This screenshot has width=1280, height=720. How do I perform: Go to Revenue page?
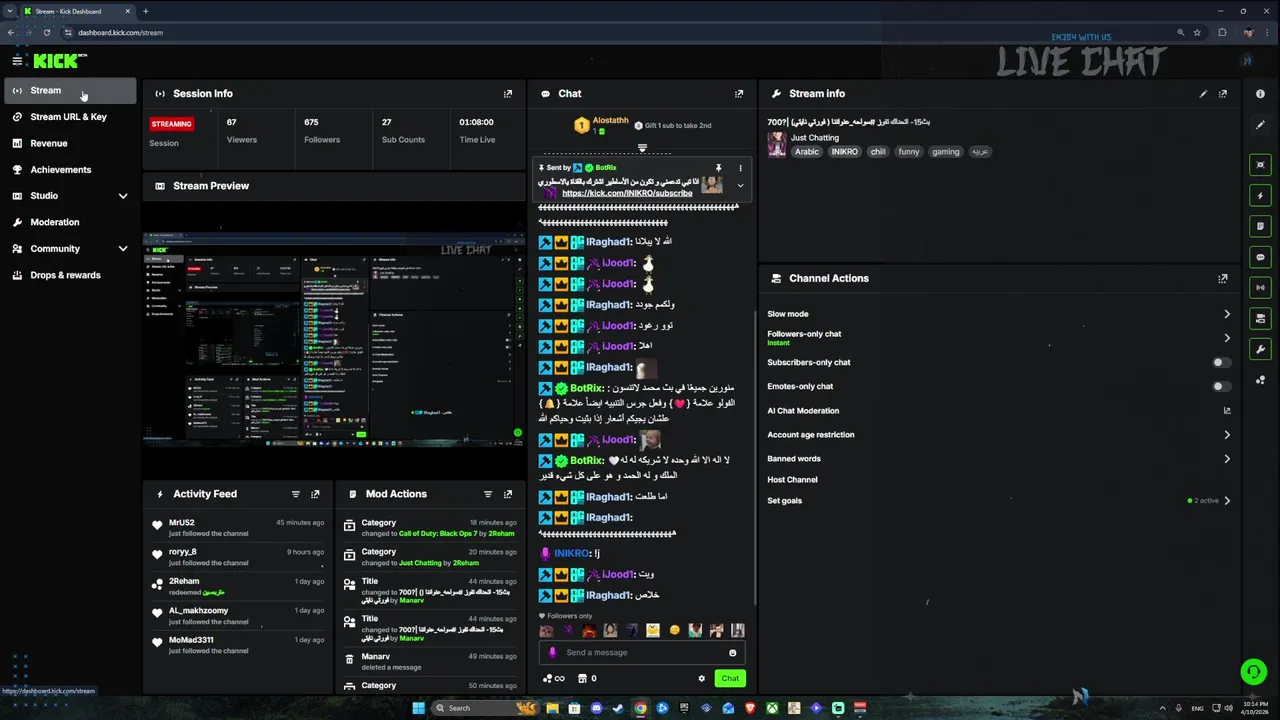[x=70, y=144]
